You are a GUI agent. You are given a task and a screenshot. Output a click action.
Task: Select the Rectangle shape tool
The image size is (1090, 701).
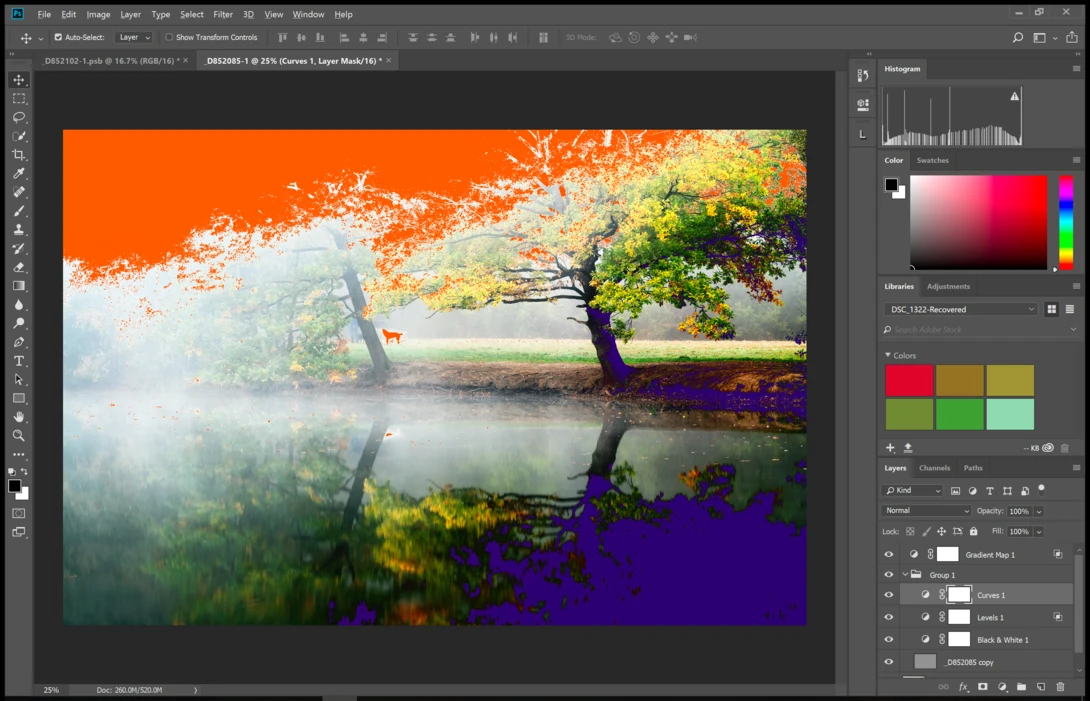coord(19,398)
